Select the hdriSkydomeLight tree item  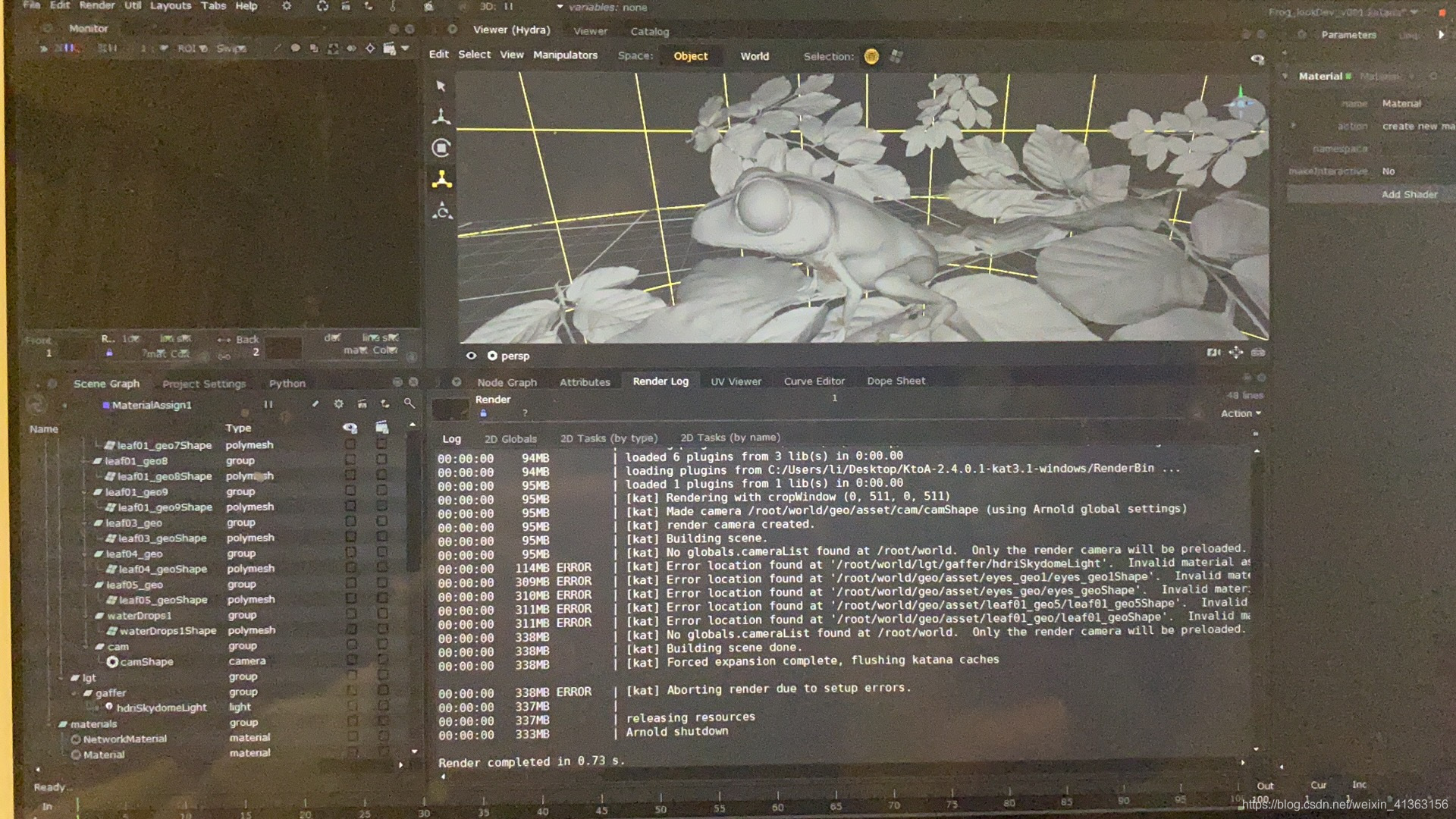(161, 708)
